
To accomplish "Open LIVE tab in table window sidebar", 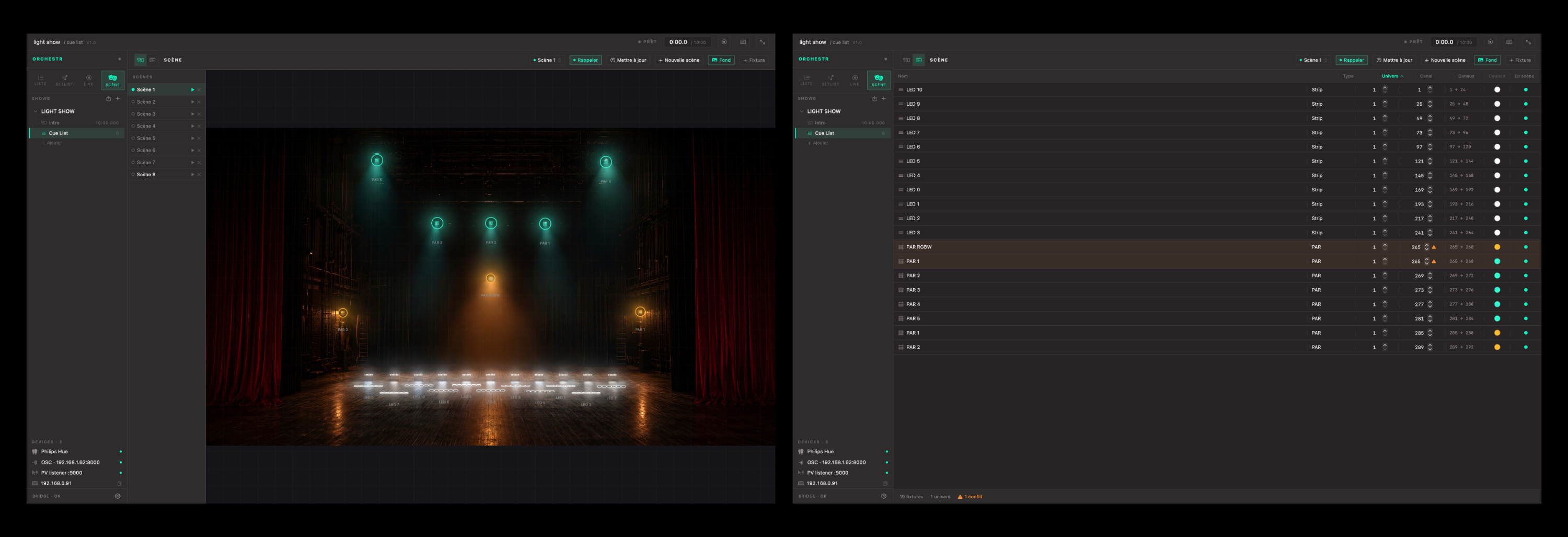I will pyautogui.click(x=855, y=80).
